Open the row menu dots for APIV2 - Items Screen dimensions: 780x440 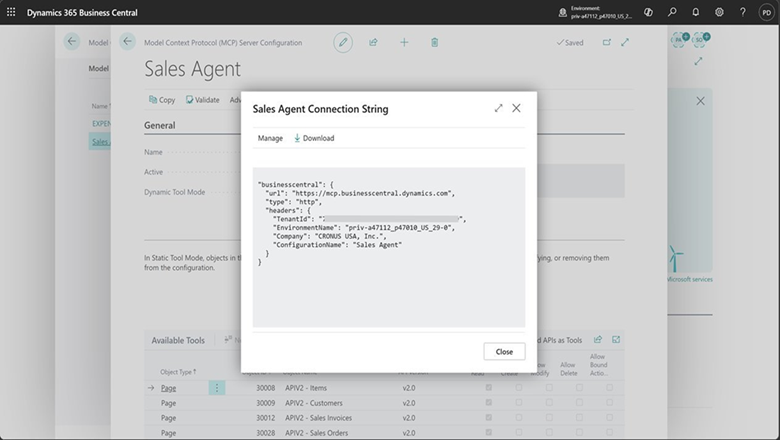(216, 388)
